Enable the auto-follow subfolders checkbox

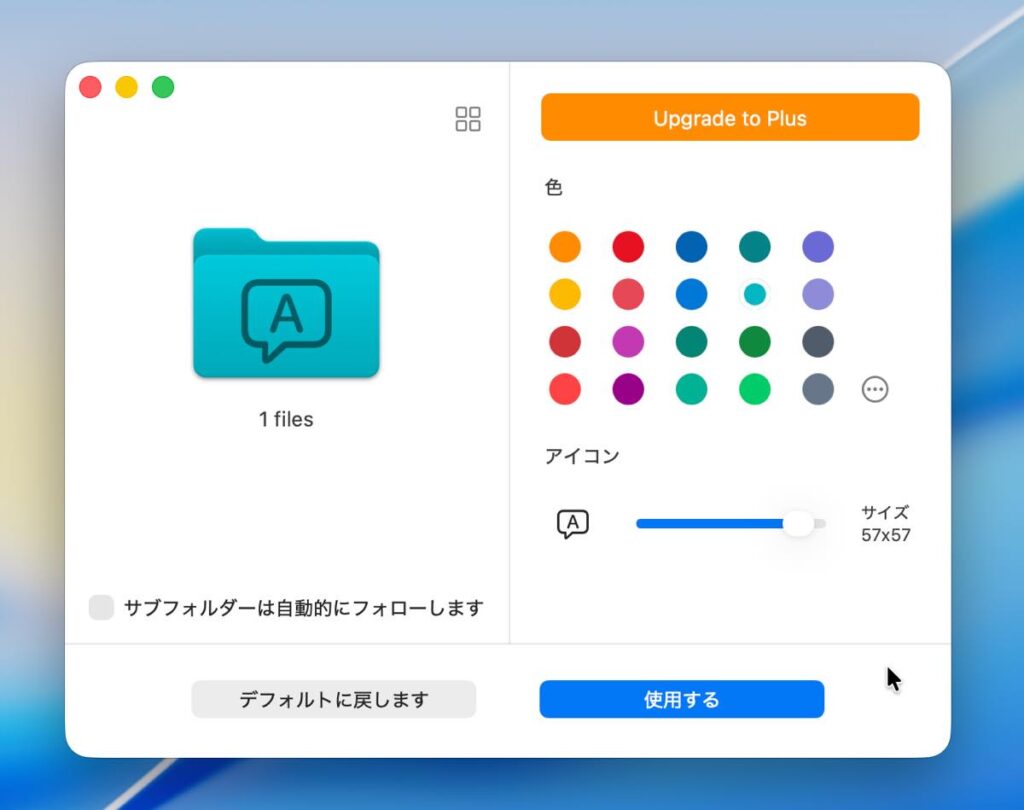102,607
